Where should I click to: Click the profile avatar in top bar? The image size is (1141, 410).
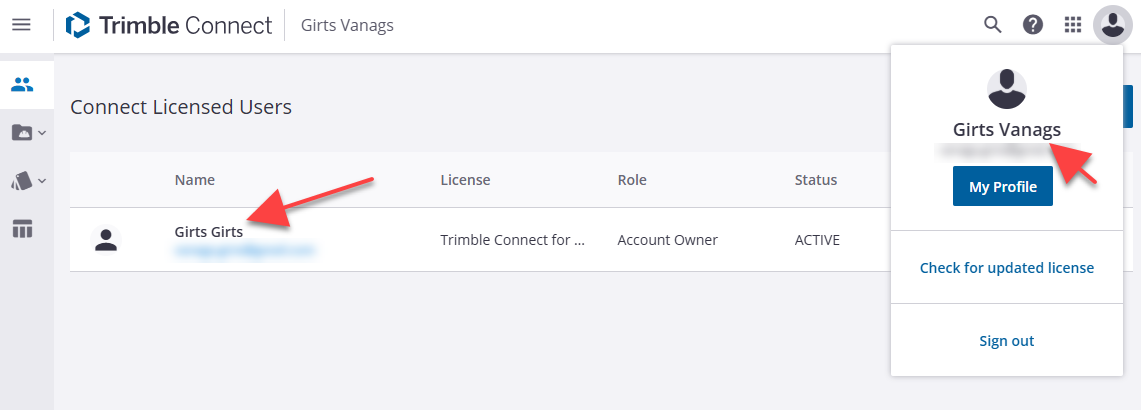coord(1112,25)
